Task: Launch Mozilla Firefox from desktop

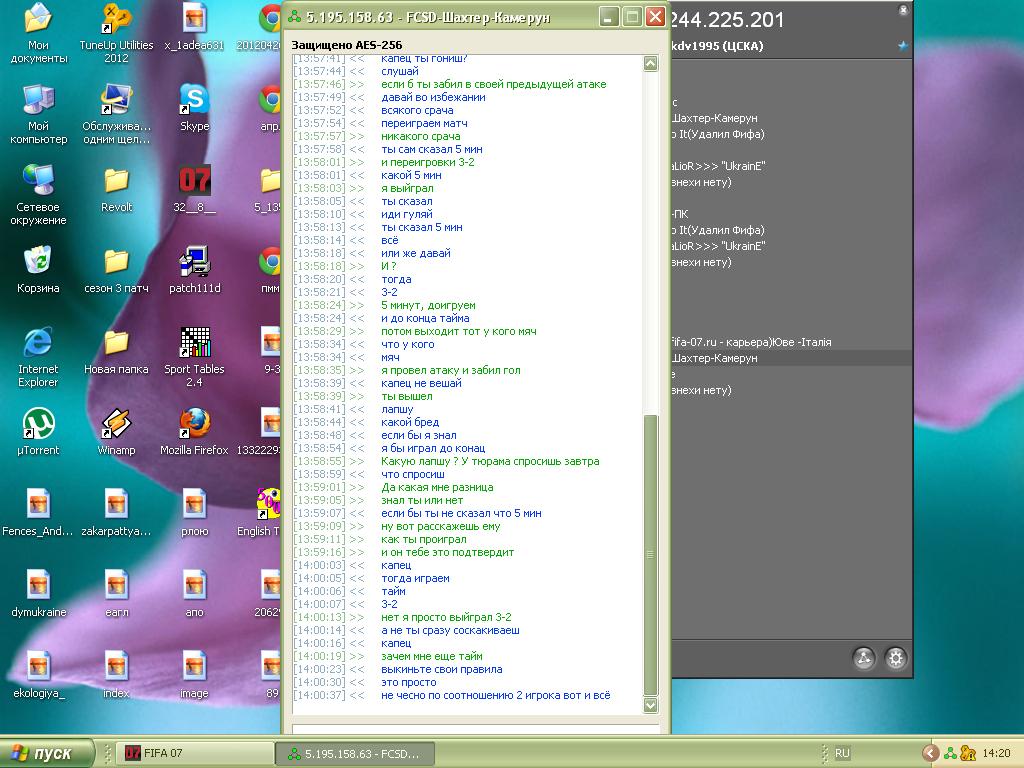Action: click(195, 432)
